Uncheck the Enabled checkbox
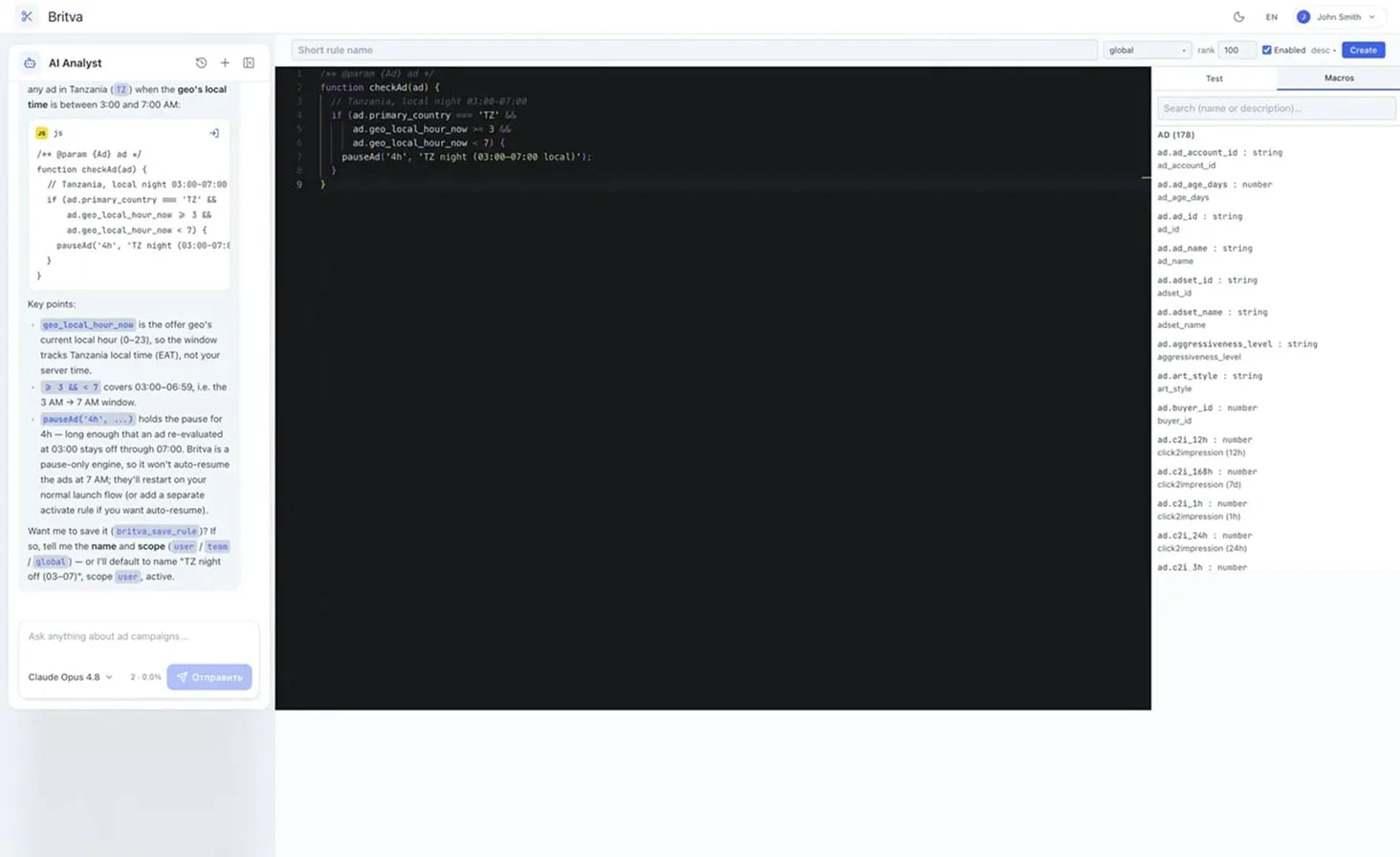Viewport: 1400px width, 857px height. [x=1267, y=50]
